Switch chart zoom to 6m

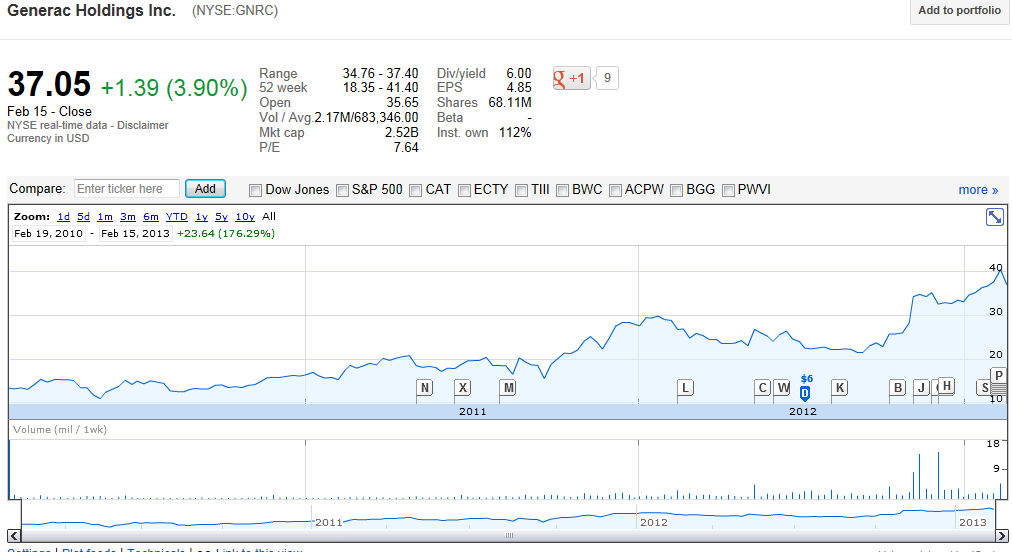click(x=150, y=217)
